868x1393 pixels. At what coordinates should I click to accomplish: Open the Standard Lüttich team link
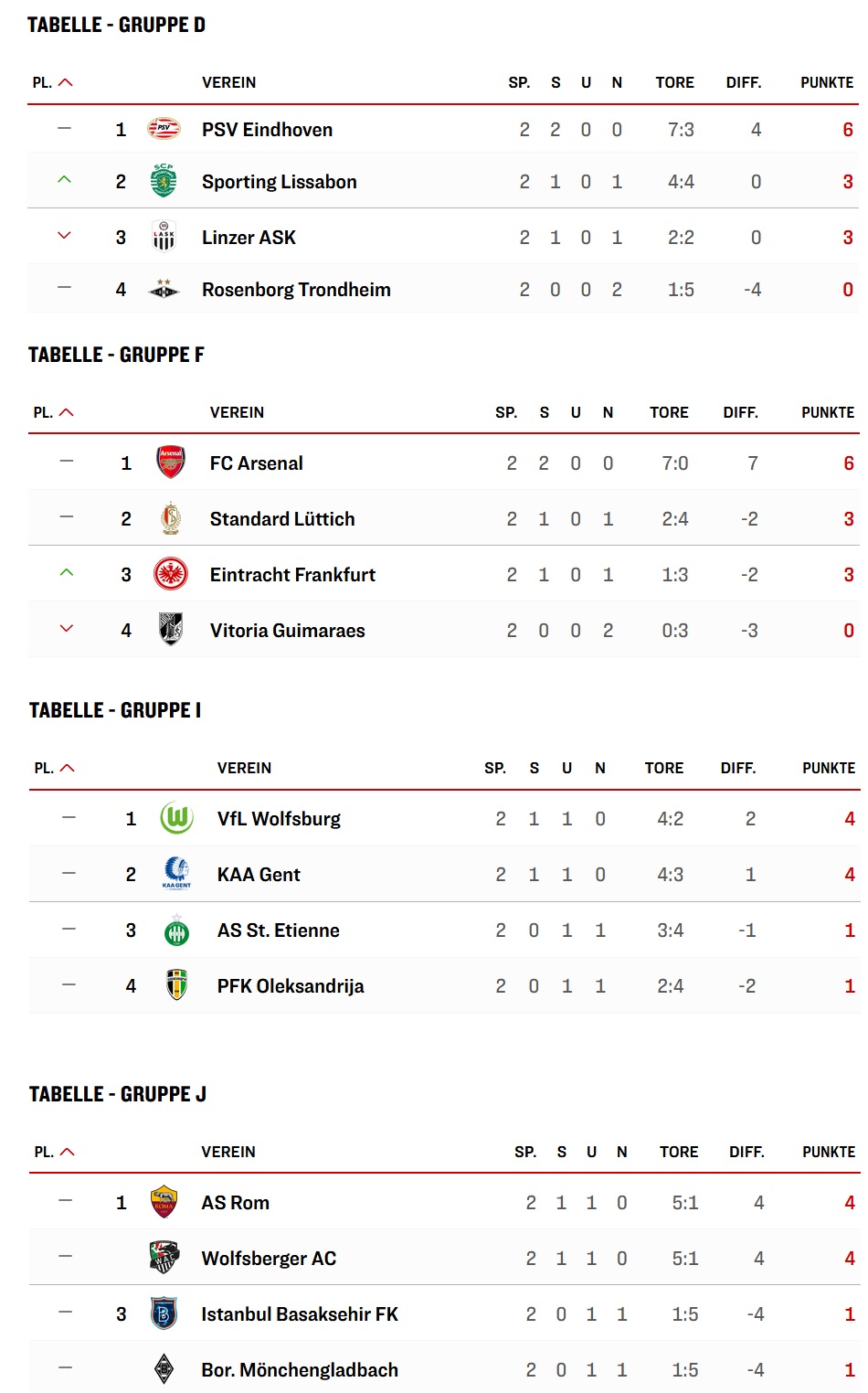[282, 519]
